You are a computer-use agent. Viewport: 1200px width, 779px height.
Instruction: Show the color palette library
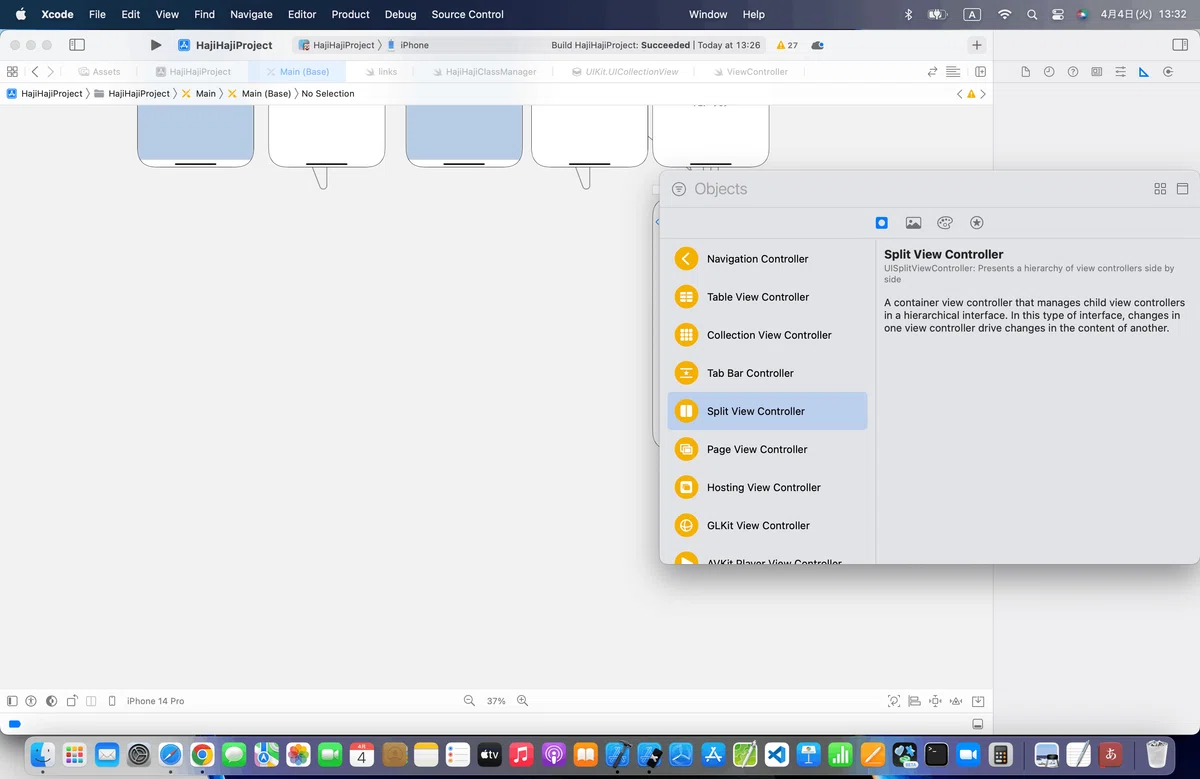[945, 223]
